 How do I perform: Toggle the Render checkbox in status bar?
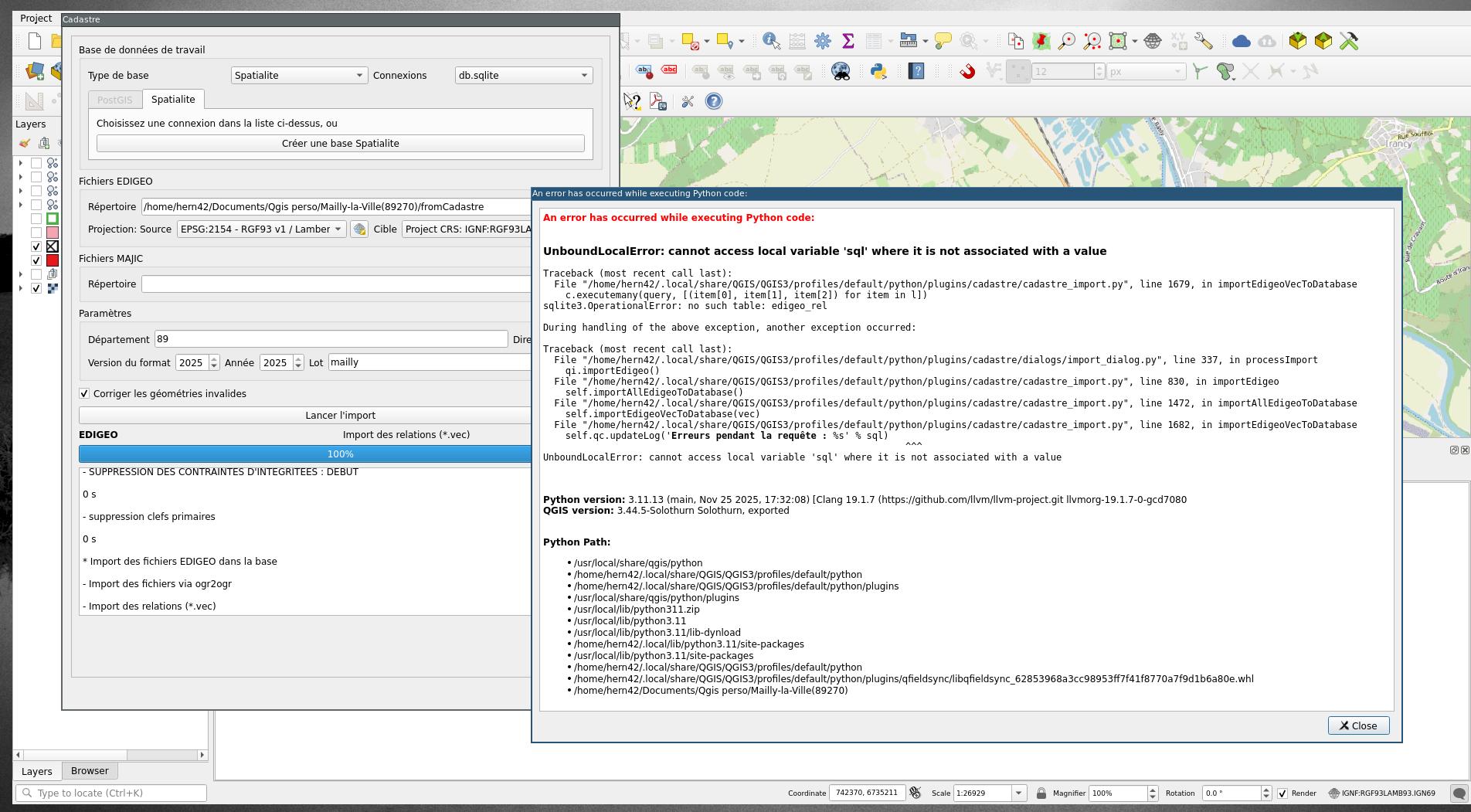(1282, 793)
